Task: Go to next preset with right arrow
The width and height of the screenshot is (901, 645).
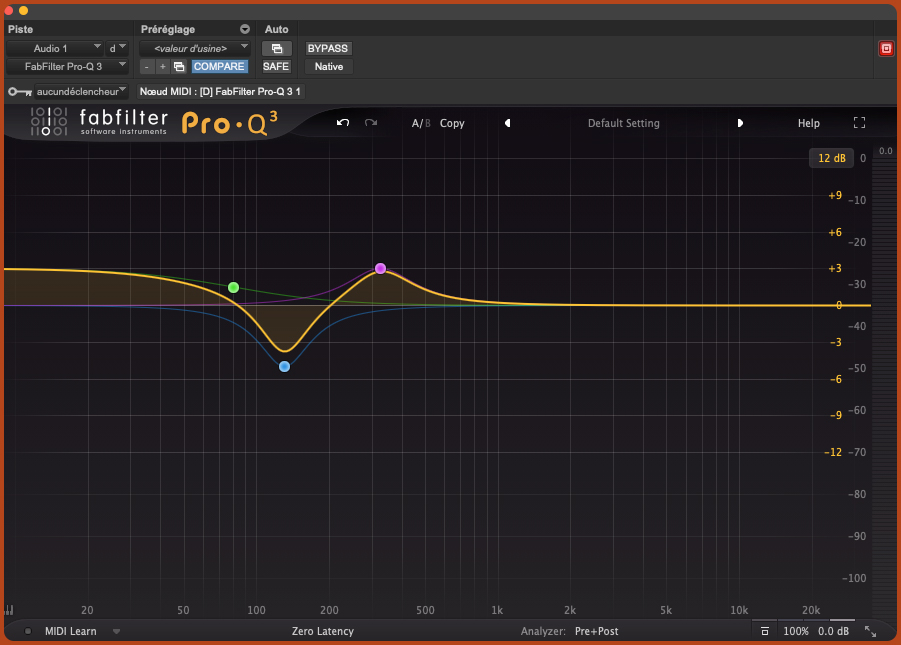Action: pyautogui.click(x=740, y=123)
